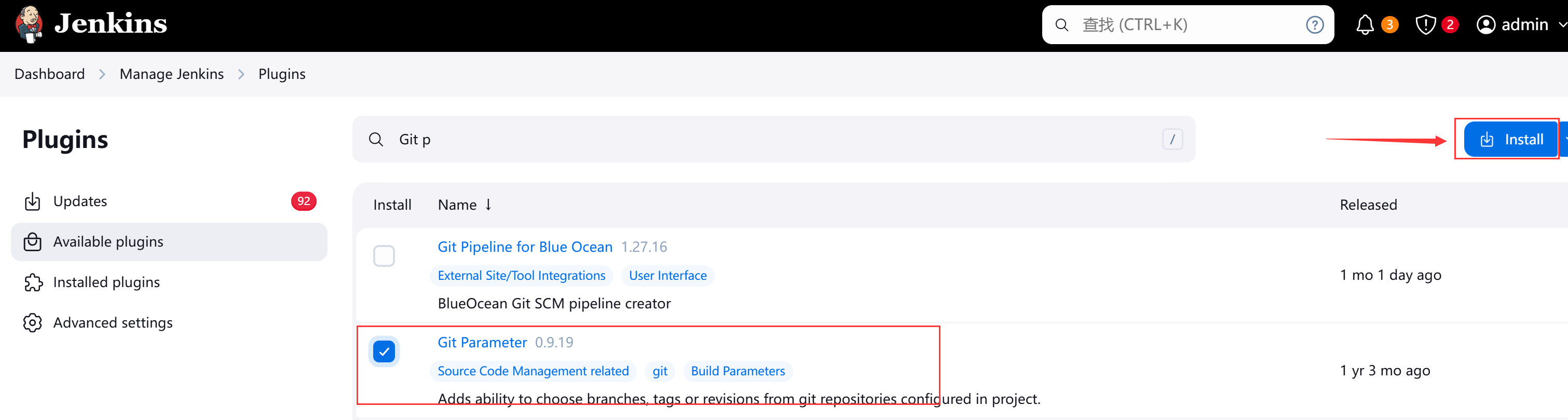This screenshot has width=1568, height=420.
Task: Click the Installed plugins puzzle icon
Action: (x=33, y=282)
